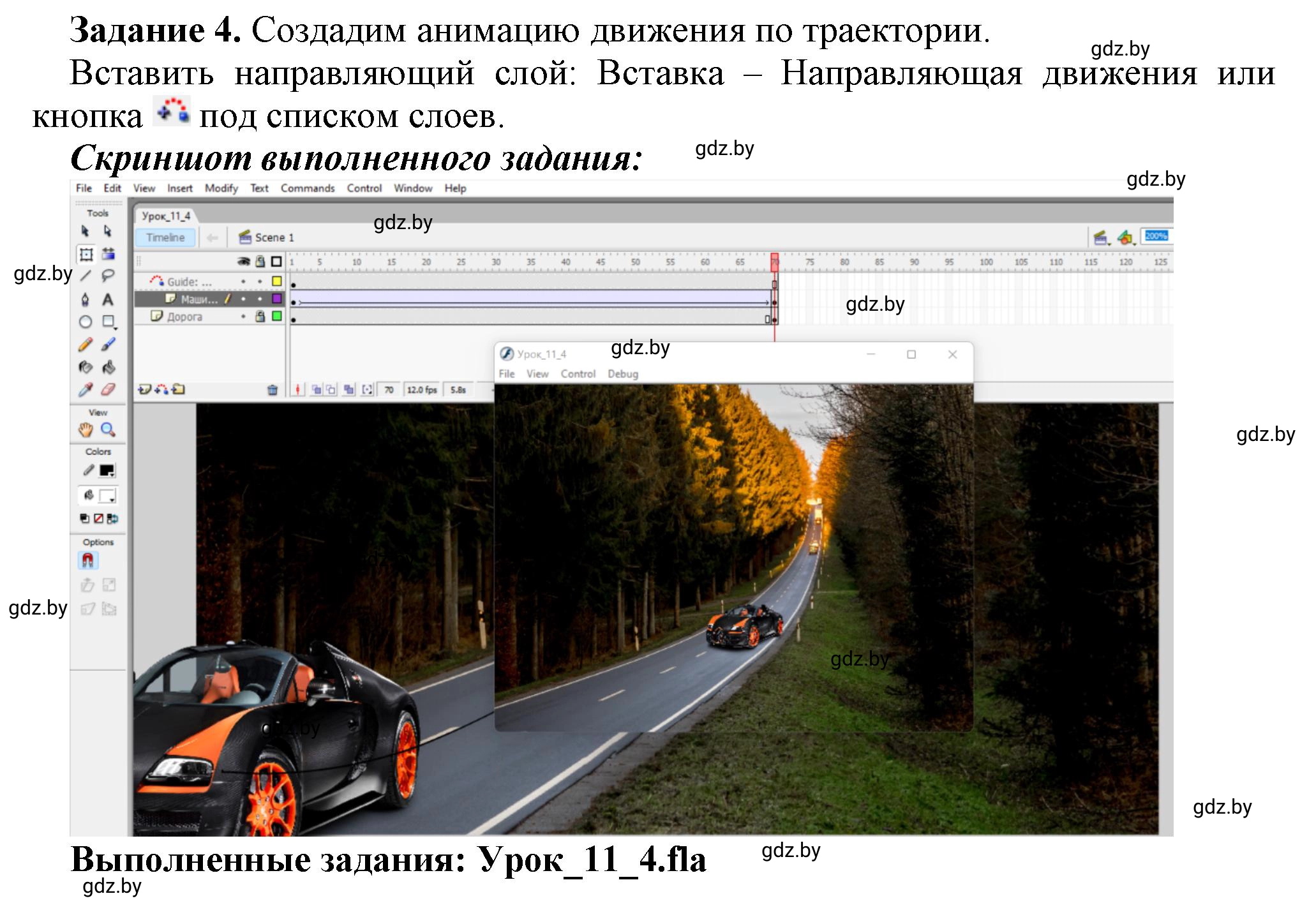The image size is (1316, 910).
Task: Click Add Motion Guide icon below layers
Action: pyautogui.click(x=162, y=389)
